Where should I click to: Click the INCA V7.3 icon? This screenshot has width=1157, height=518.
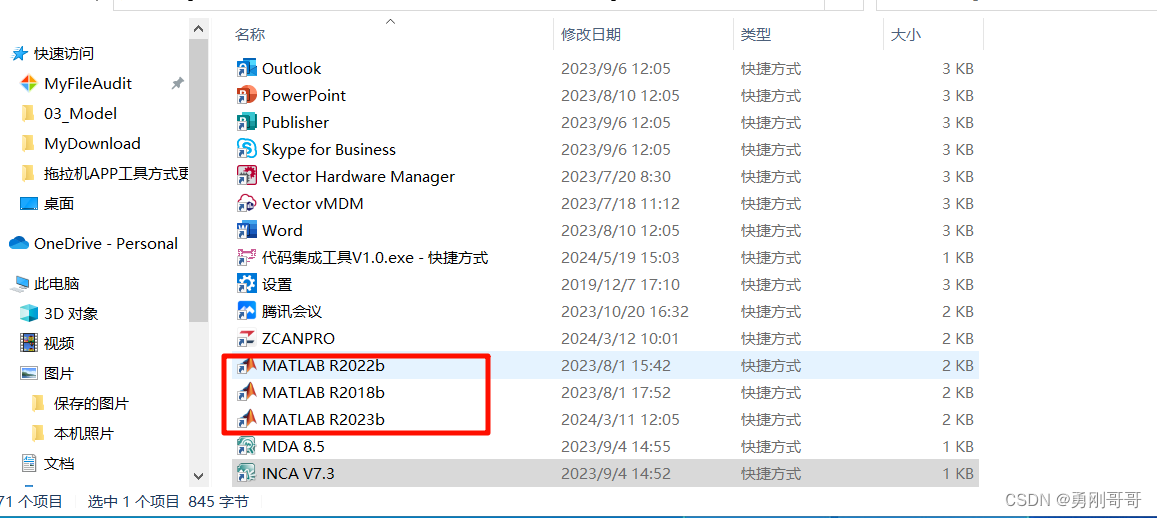tap(246, 474)
